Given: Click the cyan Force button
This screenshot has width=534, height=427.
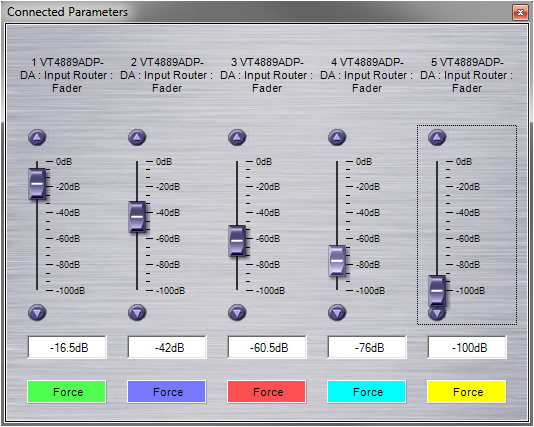Looking at the screenshot, I should [x=367, y=392].
